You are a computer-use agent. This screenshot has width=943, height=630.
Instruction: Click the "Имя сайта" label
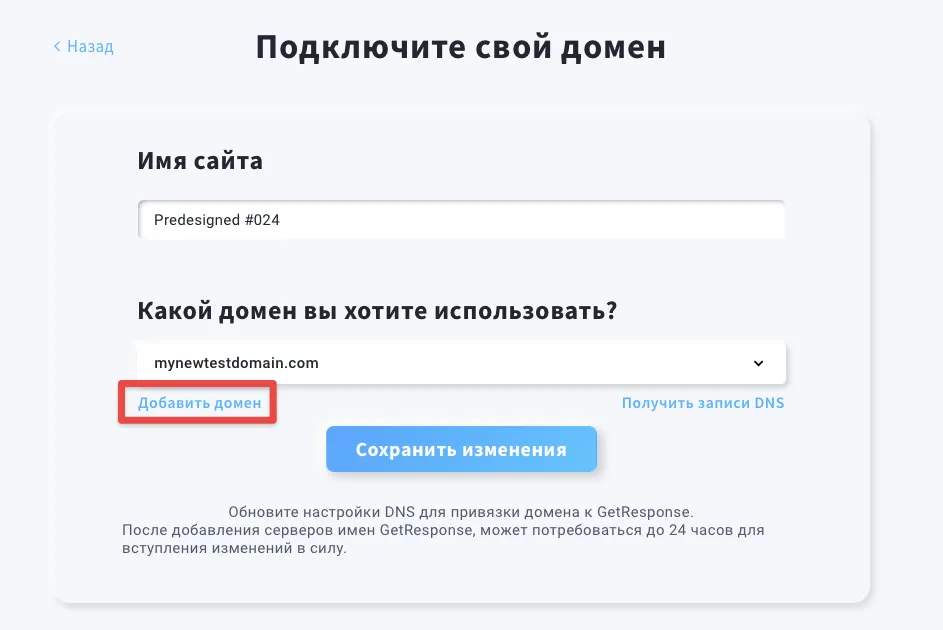[x=200, y=161]
